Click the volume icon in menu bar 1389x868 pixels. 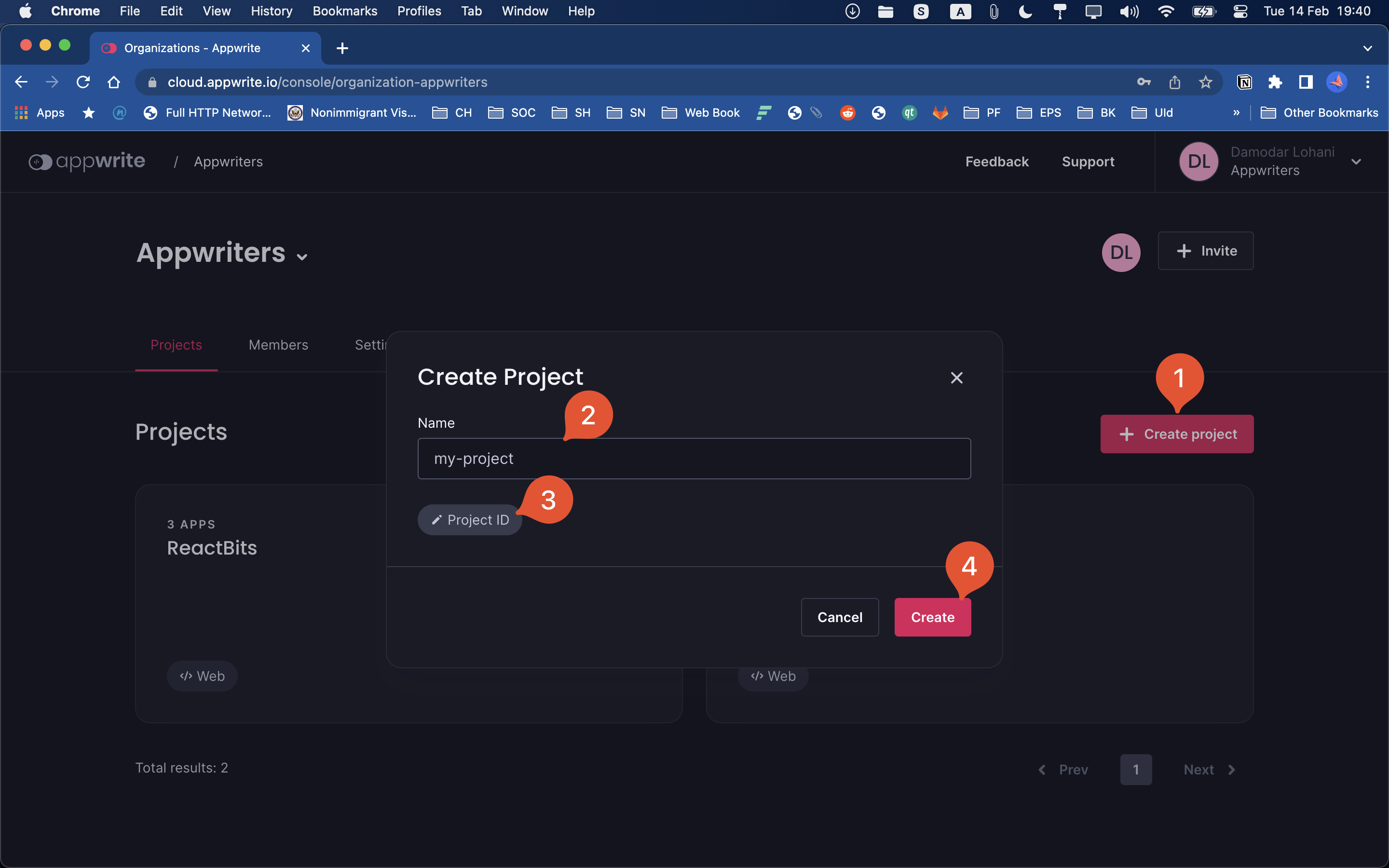coord(1129,11)
